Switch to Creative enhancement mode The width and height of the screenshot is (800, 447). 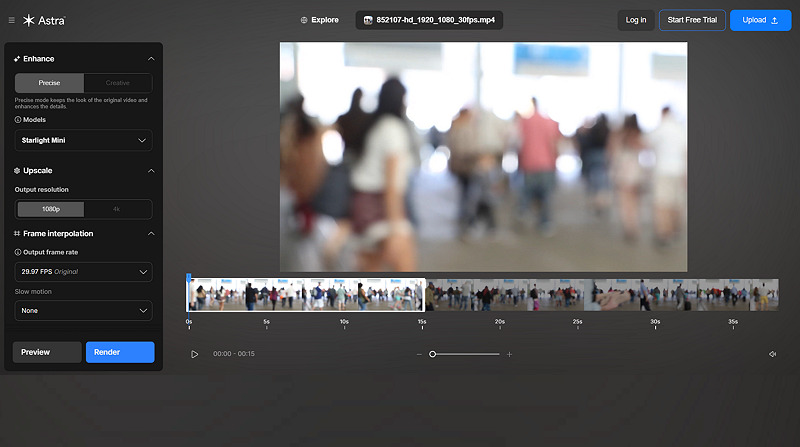coord(117,83)
